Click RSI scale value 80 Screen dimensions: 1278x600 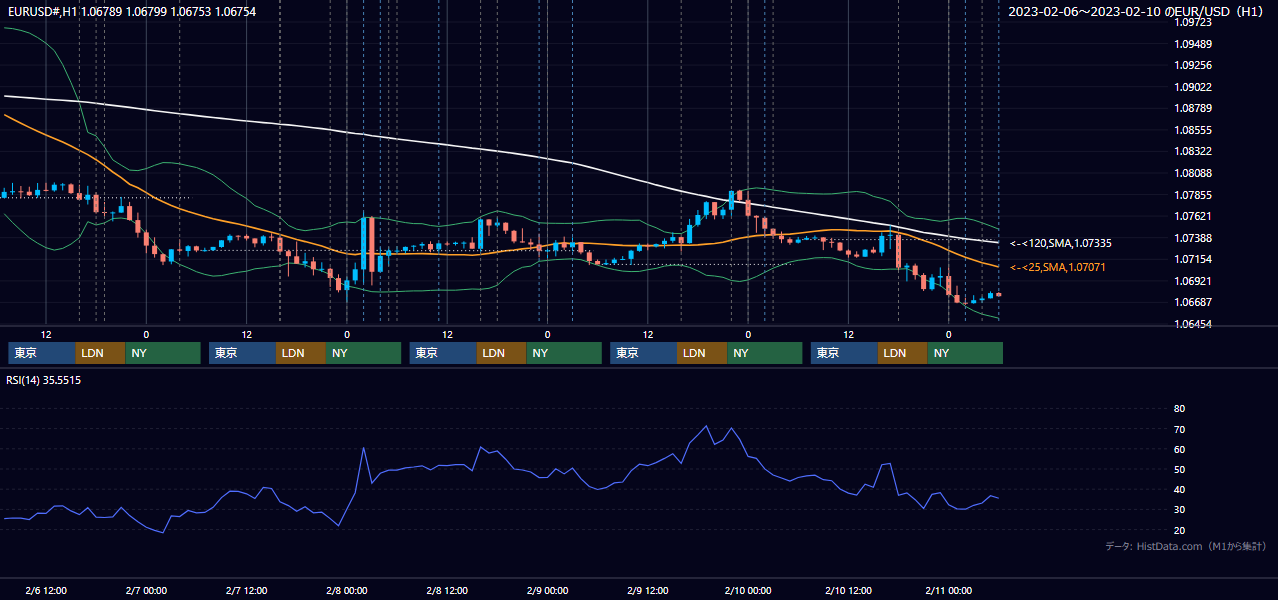click(1179, 409)
